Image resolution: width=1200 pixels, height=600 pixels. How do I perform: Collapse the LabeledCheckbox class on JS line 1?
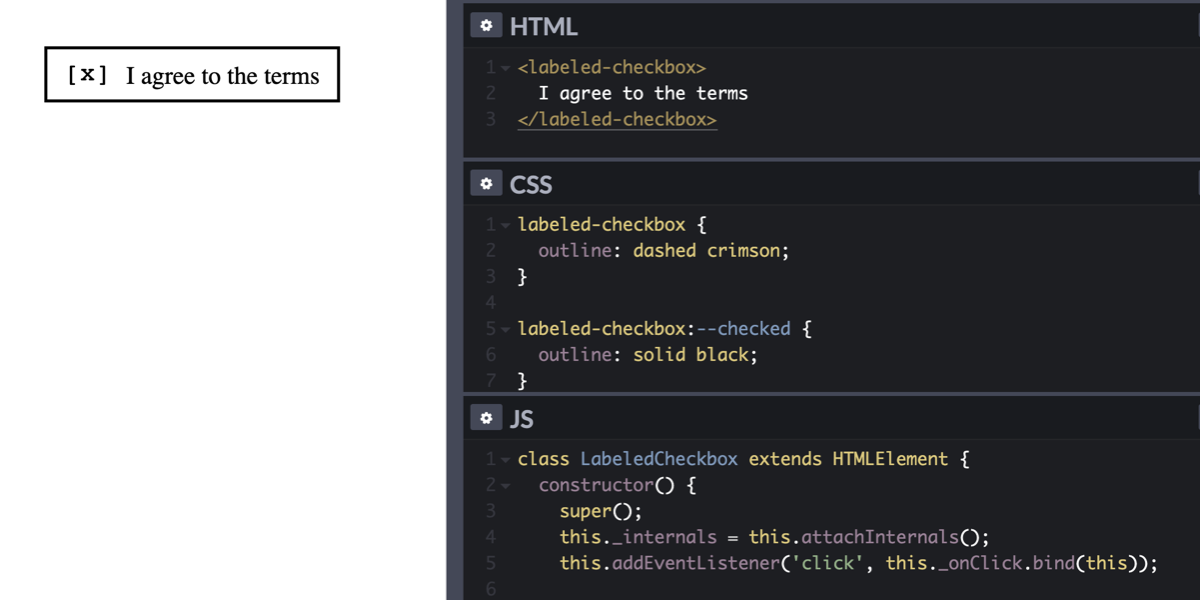506,460
